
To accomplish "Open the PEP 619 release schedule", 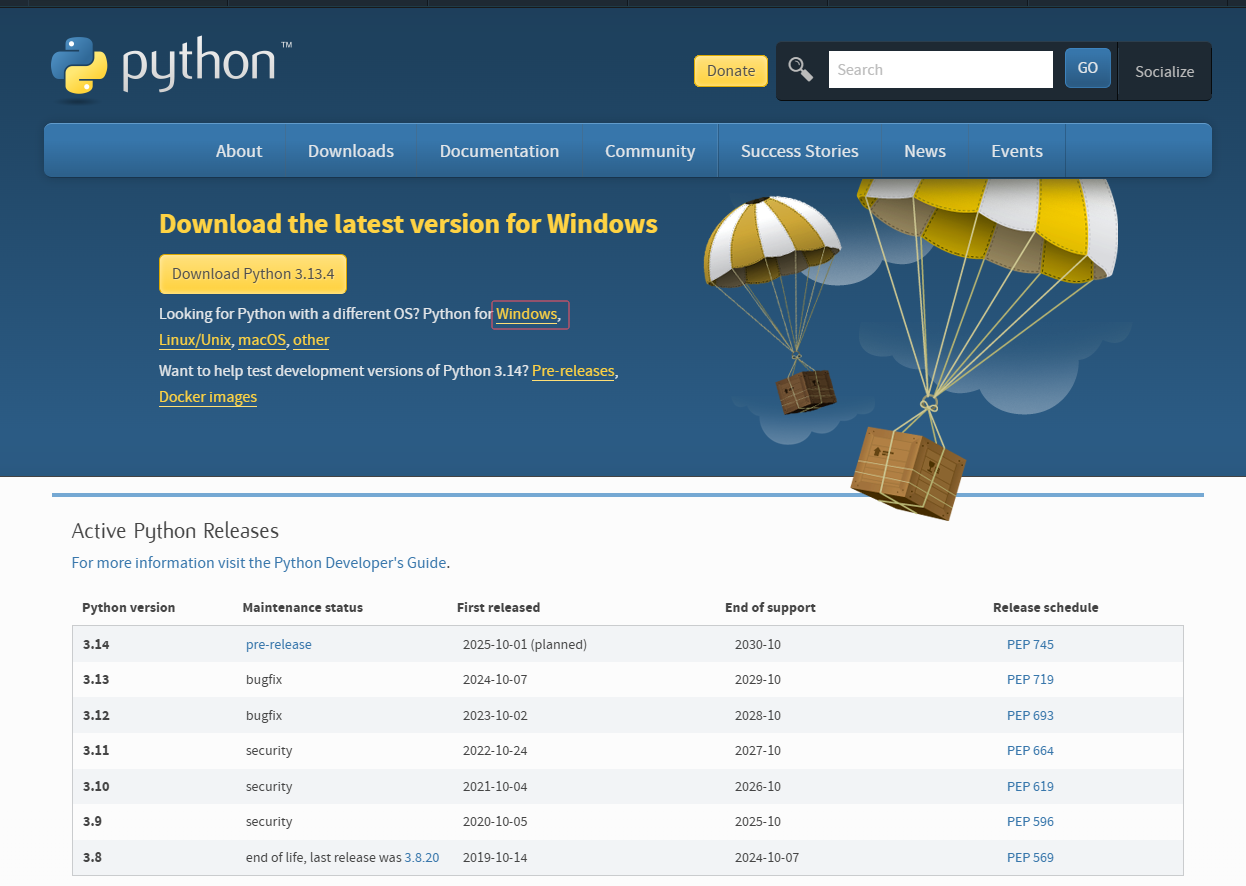I will point(1030,787).
